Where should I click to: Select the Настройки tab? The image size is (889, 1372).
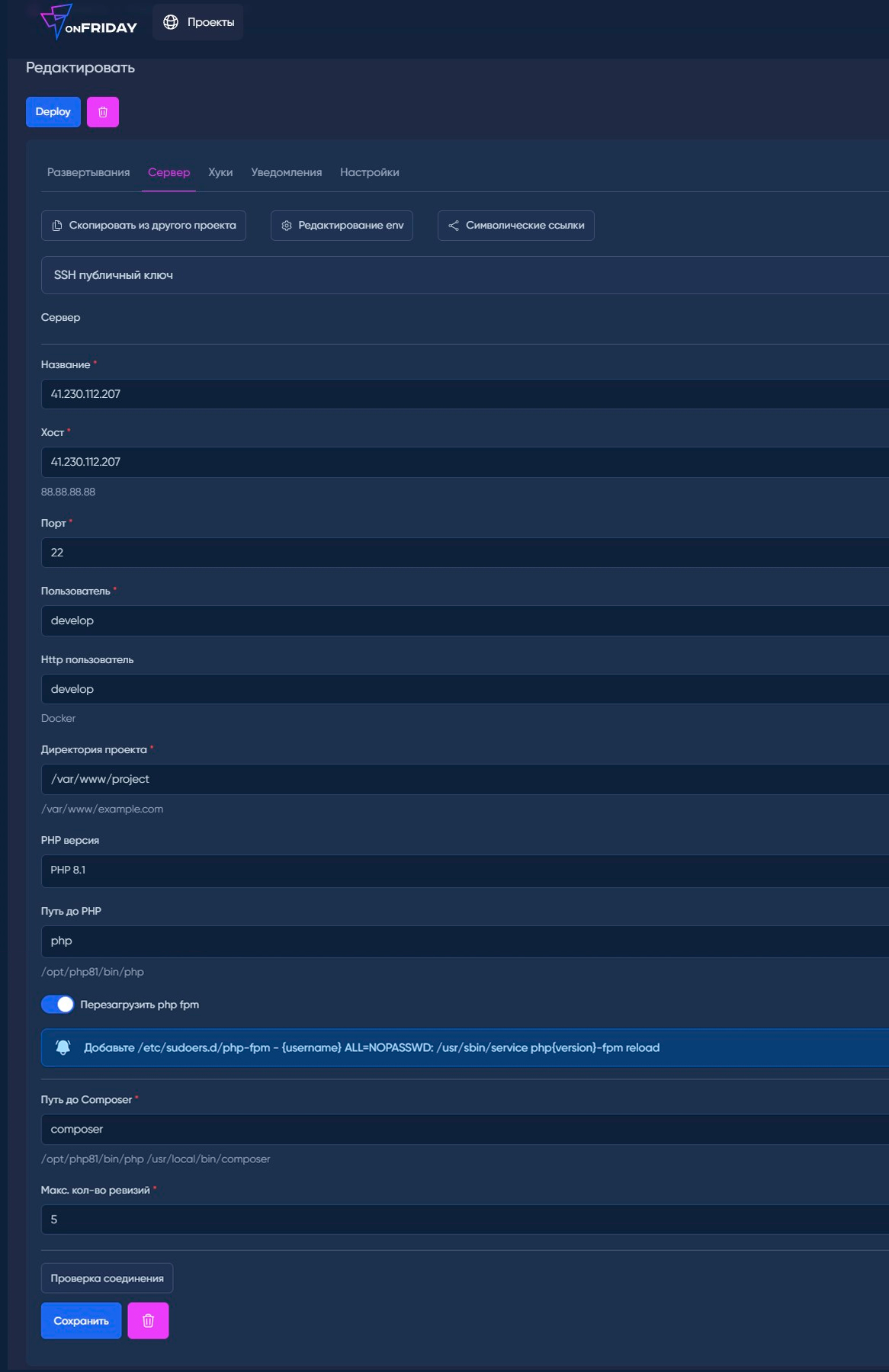[x=369, y=172]
